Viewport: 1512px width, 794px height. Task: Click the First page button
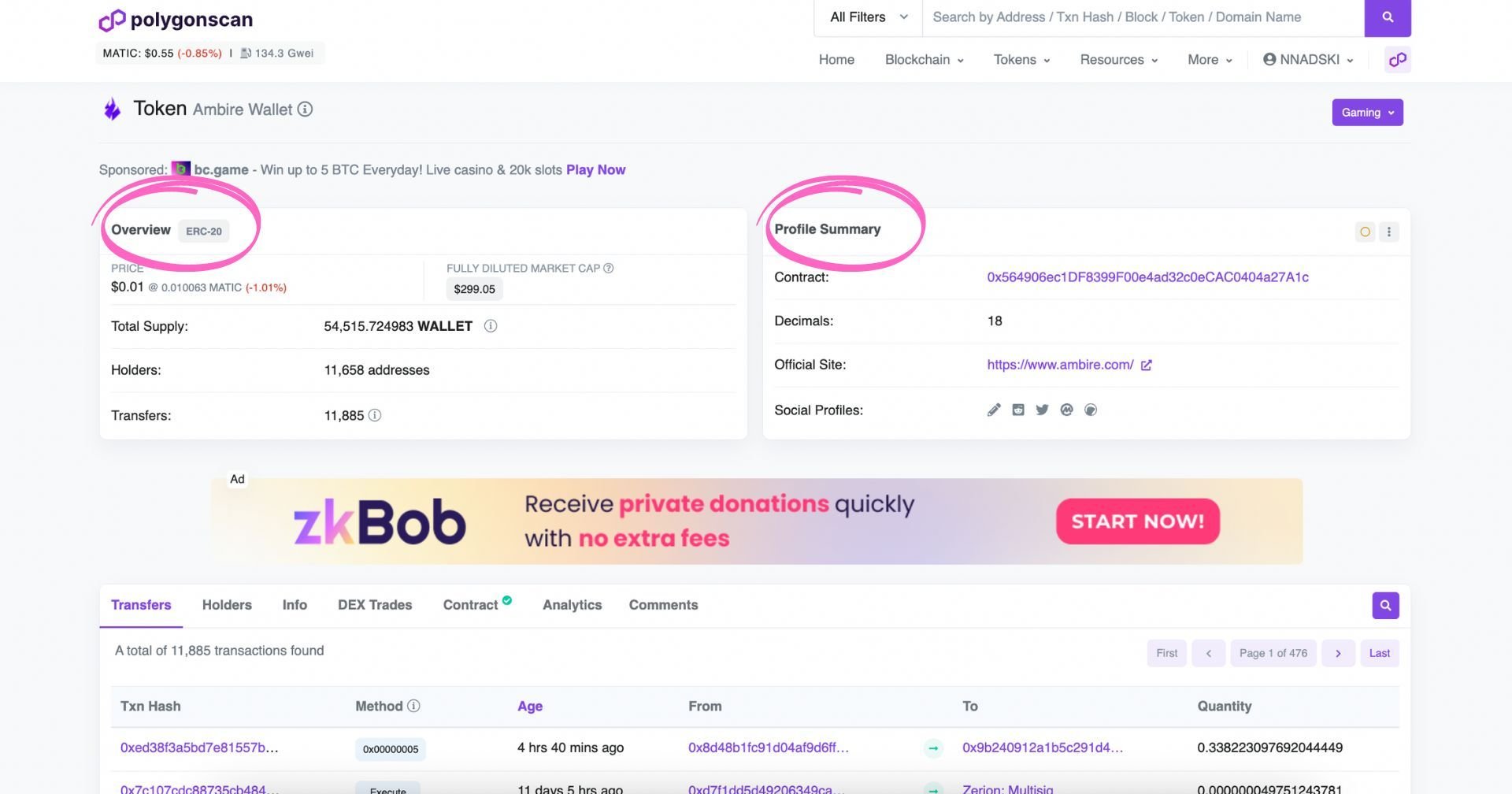pos(1166,653)
